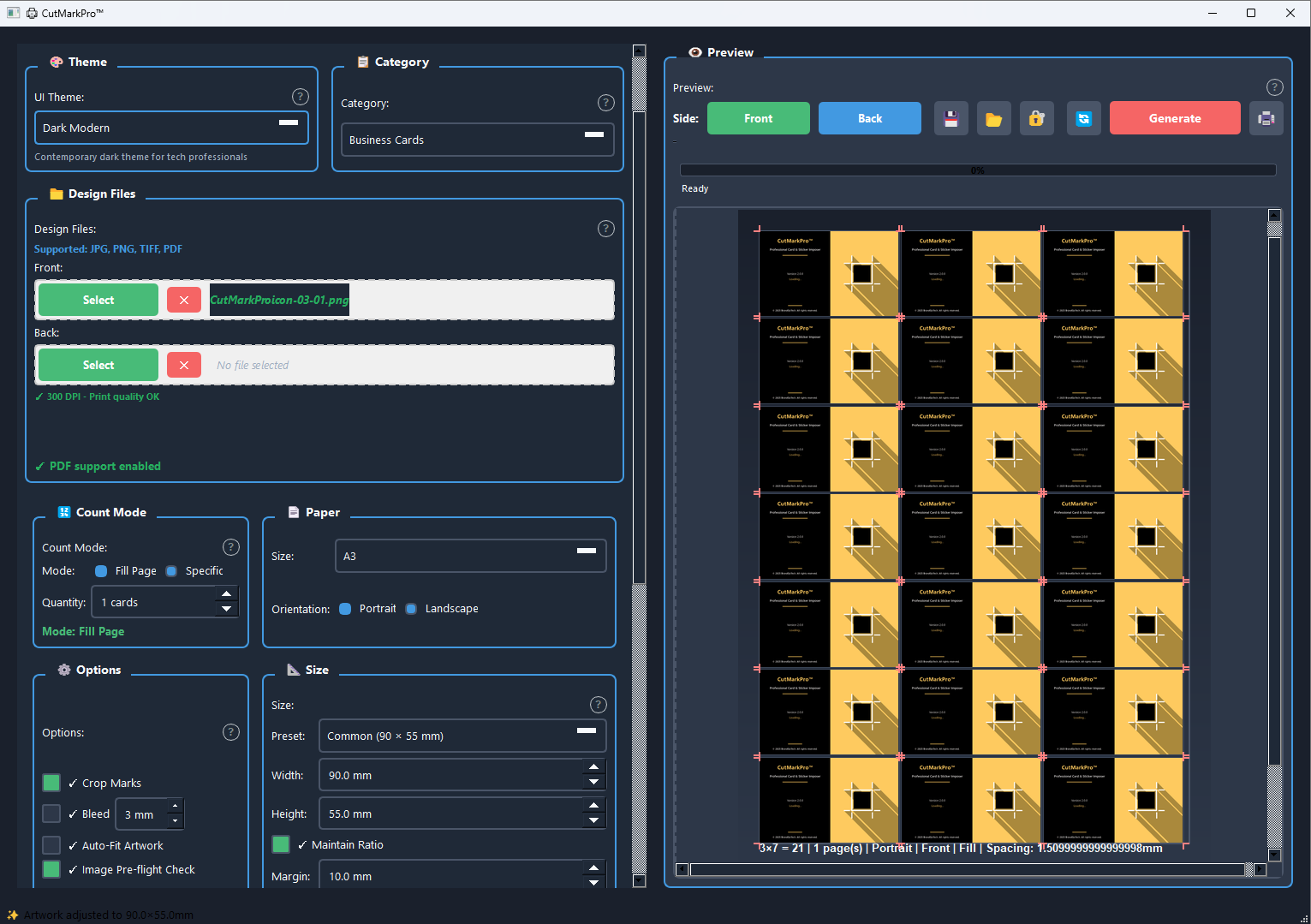Open help icon for UI Theme
This screenshot has height=924, width=1311.
[300, 97]
